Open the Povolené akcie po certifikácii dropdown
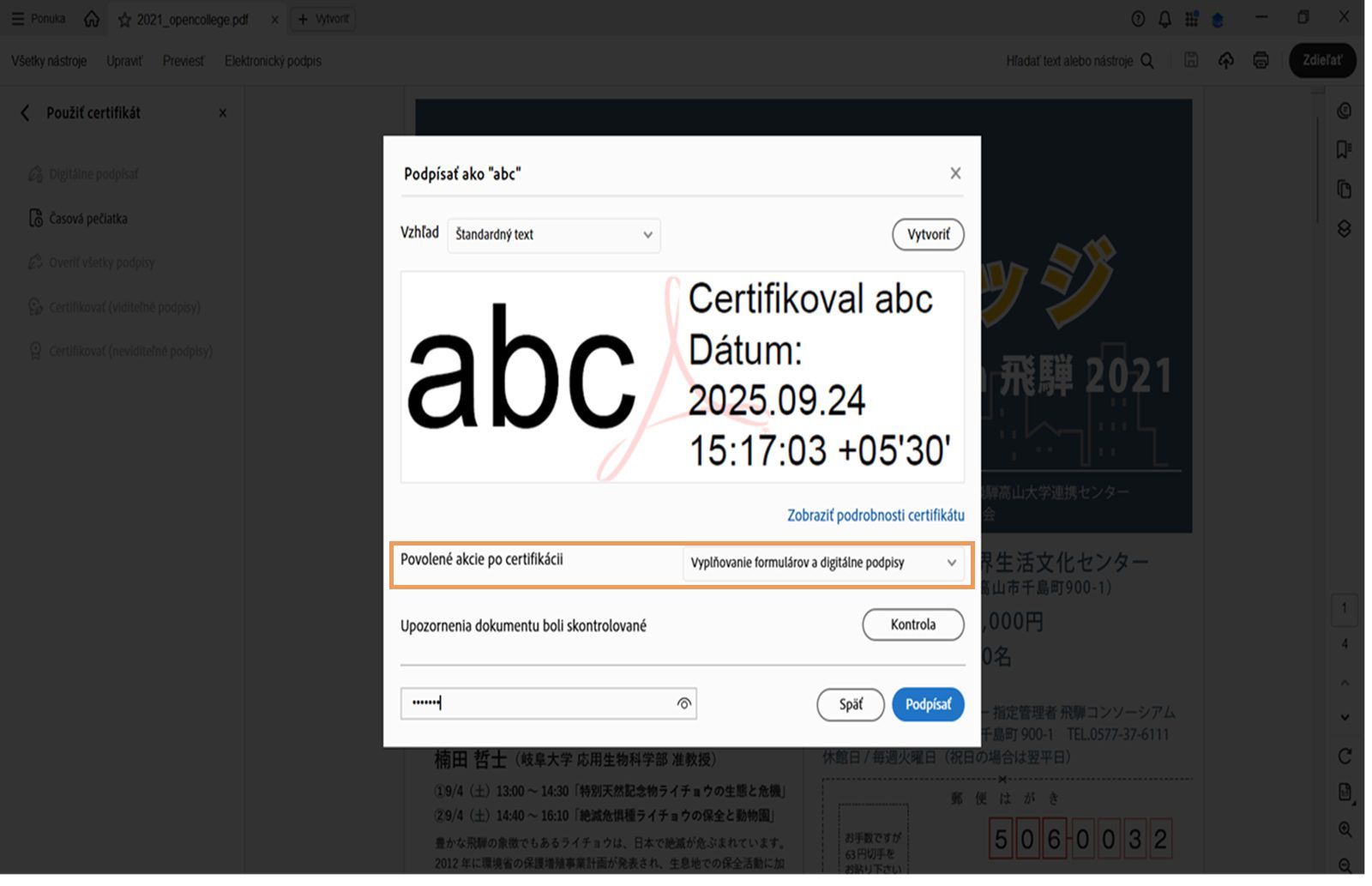 (822, 564)
